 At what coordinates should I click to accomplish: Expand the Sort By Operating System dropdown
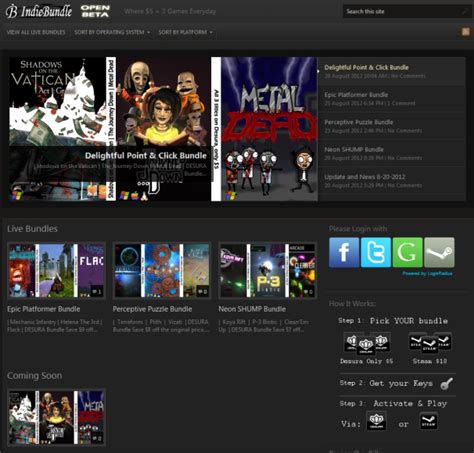tap(112, 32)
